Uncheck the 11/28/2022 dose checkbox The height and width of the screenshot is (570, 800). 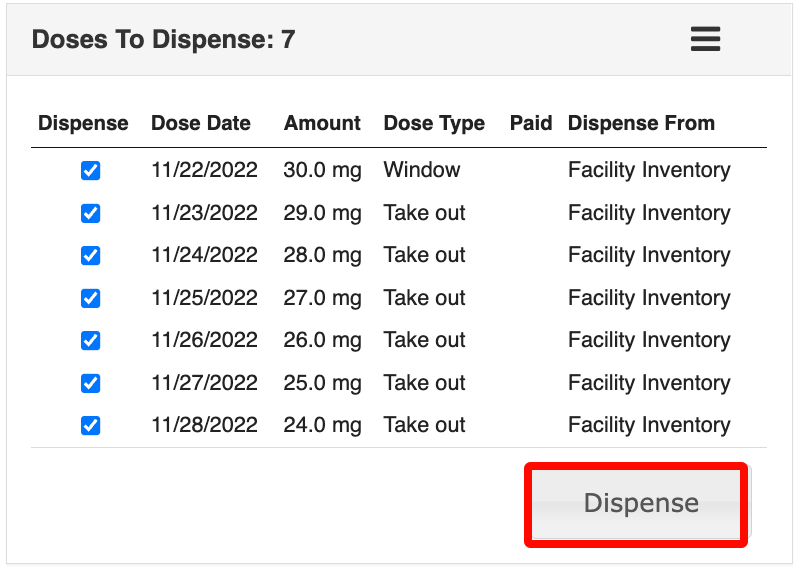point(90,426)
